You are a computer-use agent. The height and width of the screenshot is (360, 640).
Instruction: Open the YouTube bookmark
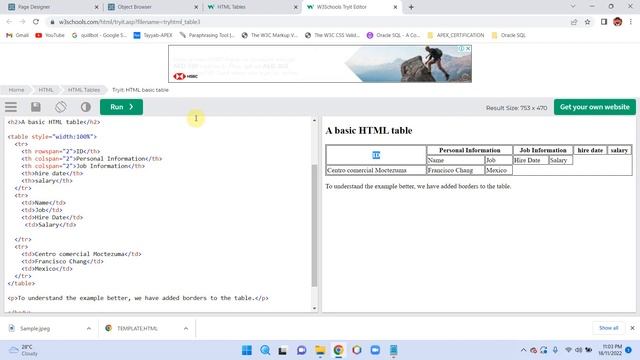click(x=50, y=35)
